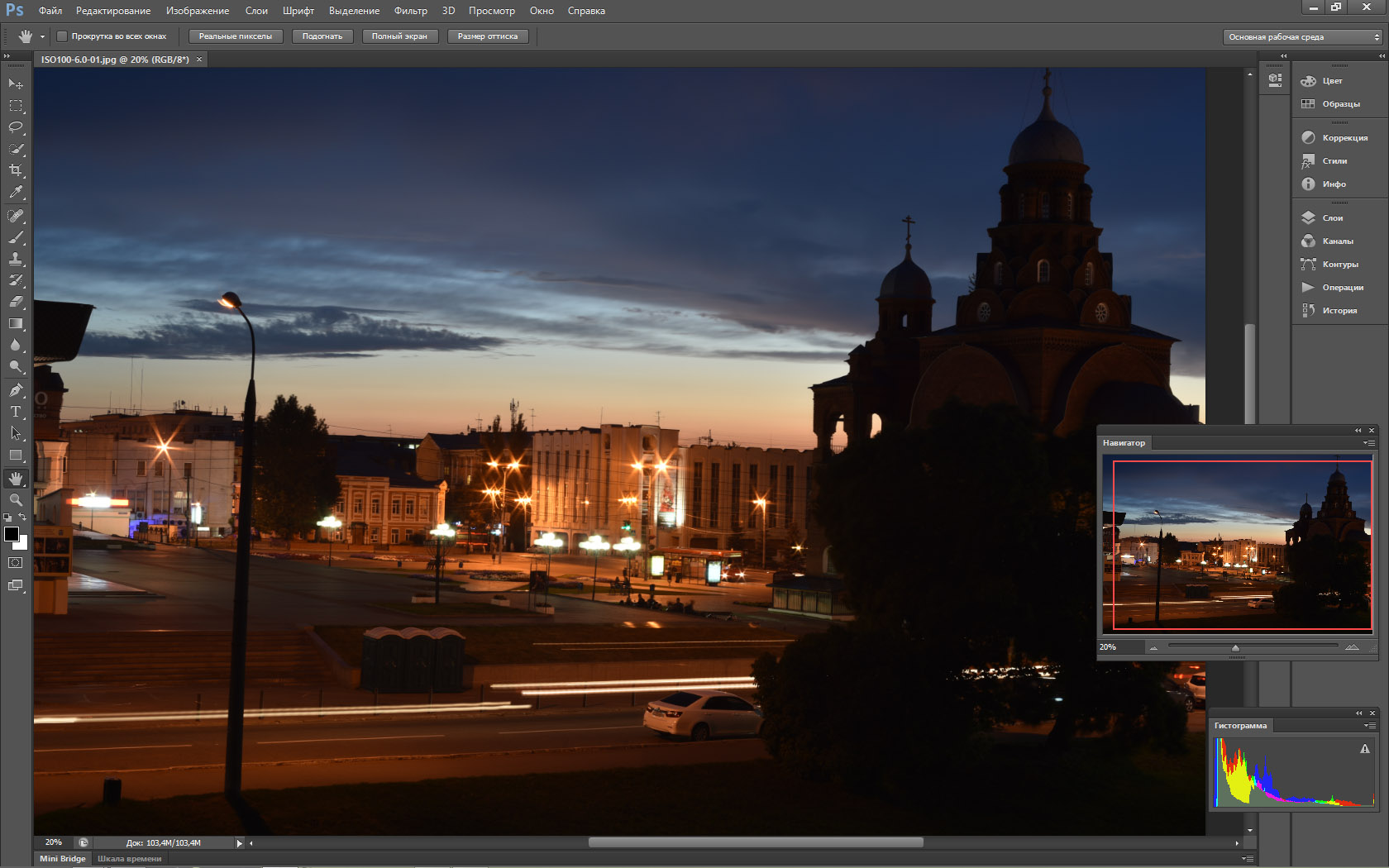Screen dimensions: 1389x868
Task: Open the История (History) panel icon
Action: pos(1308,311)
